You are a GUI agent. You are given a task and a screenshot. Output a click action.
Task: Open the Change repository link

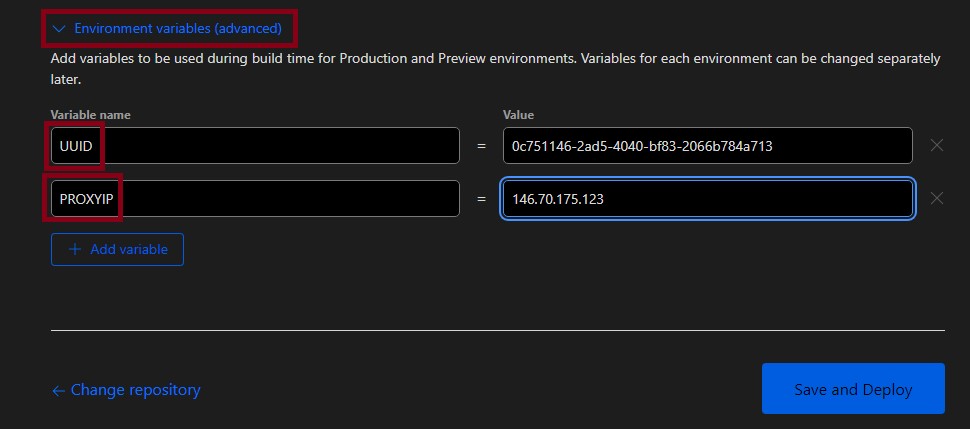click(x=135, y=390)
